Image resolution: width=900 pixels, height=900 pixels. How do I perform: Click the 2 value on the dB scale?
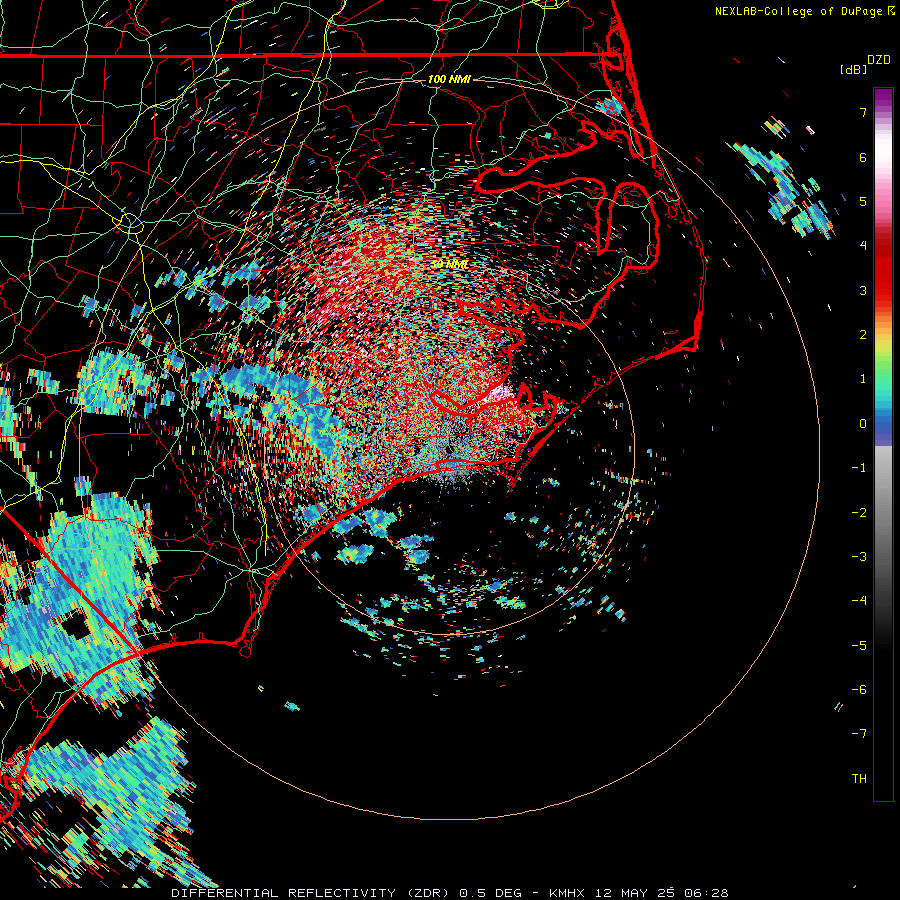863,335
